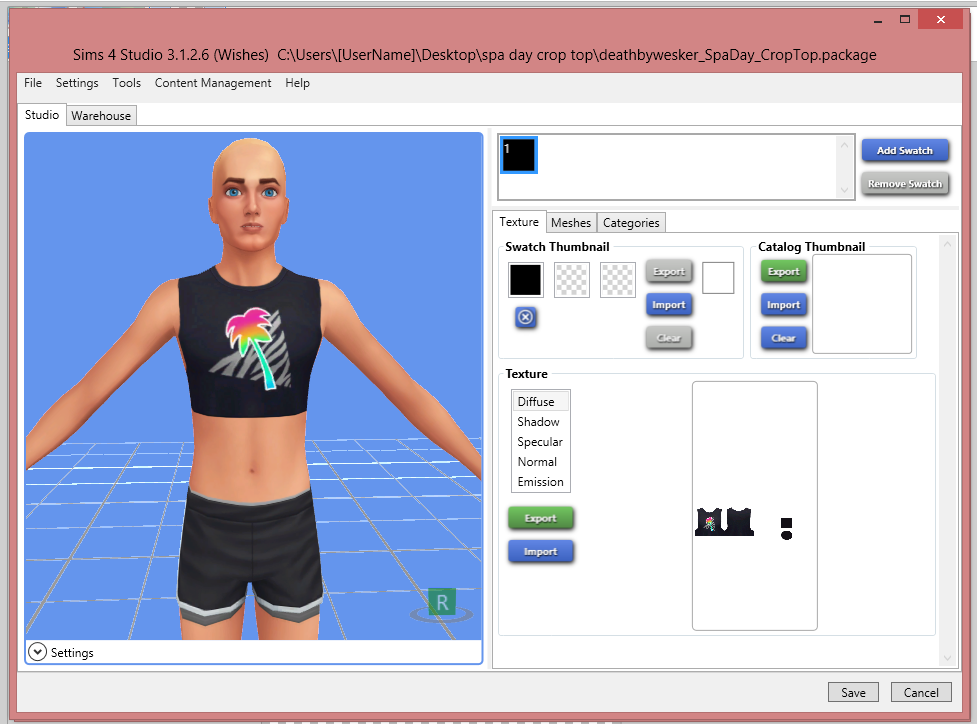This screenshot has height=724, width=977.
Task: Click the circled X remove swatch thumbnail icon
Action: [x=526, y=318]
